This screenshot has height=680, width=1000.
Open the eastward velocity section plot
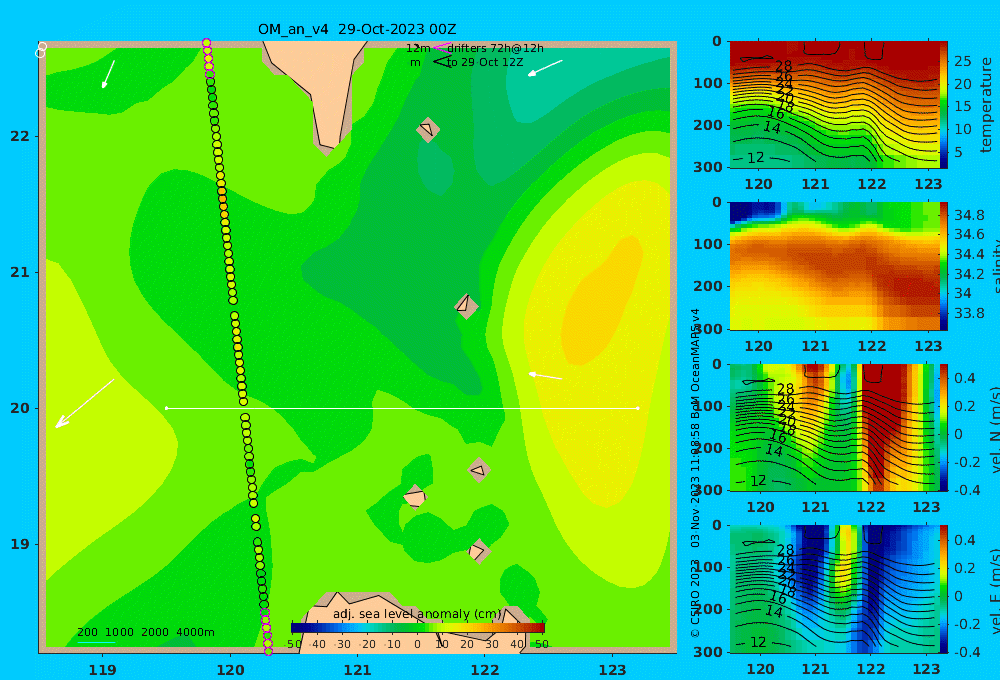(834, 589)
